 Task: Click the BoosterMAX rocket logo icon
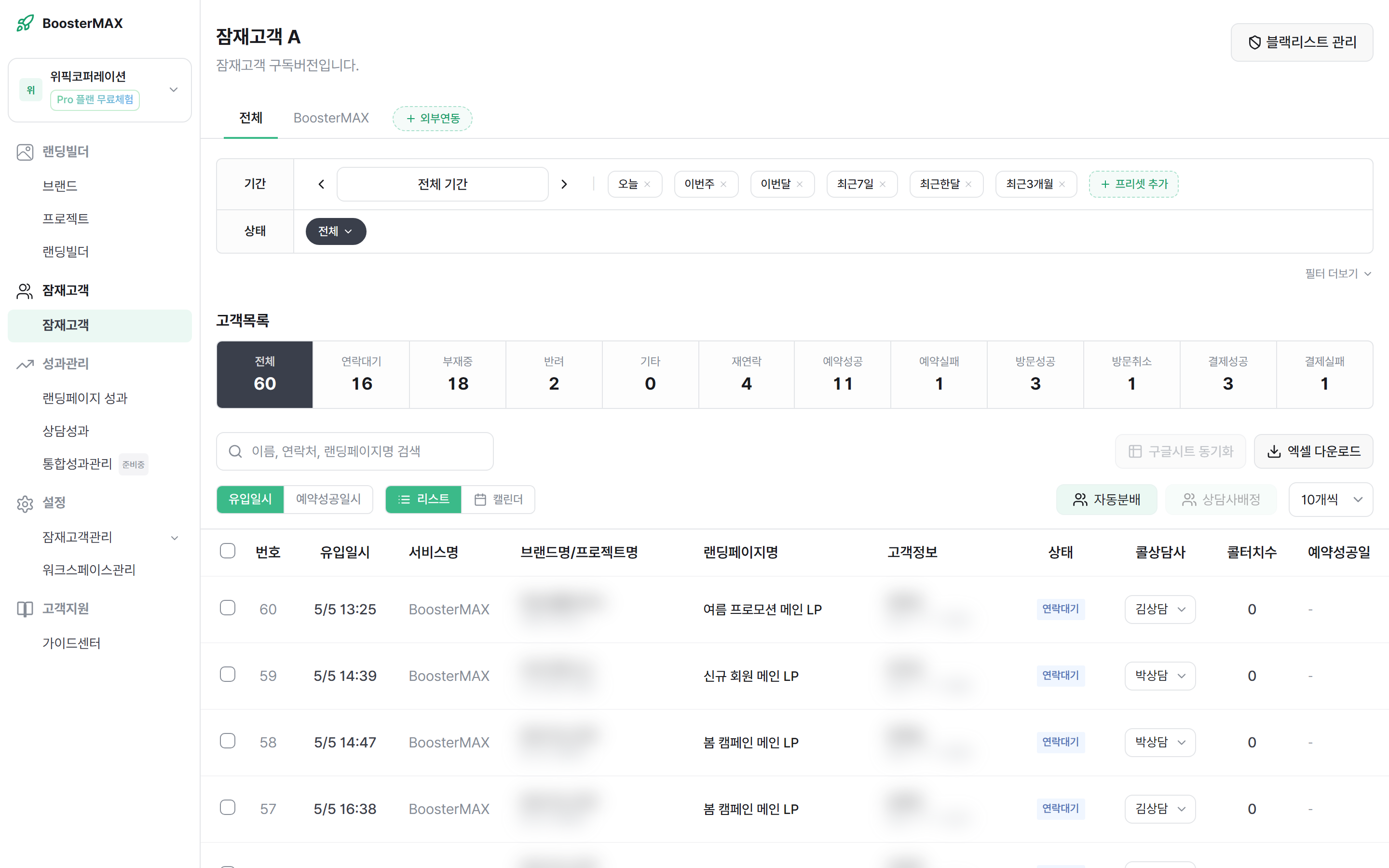25,24
